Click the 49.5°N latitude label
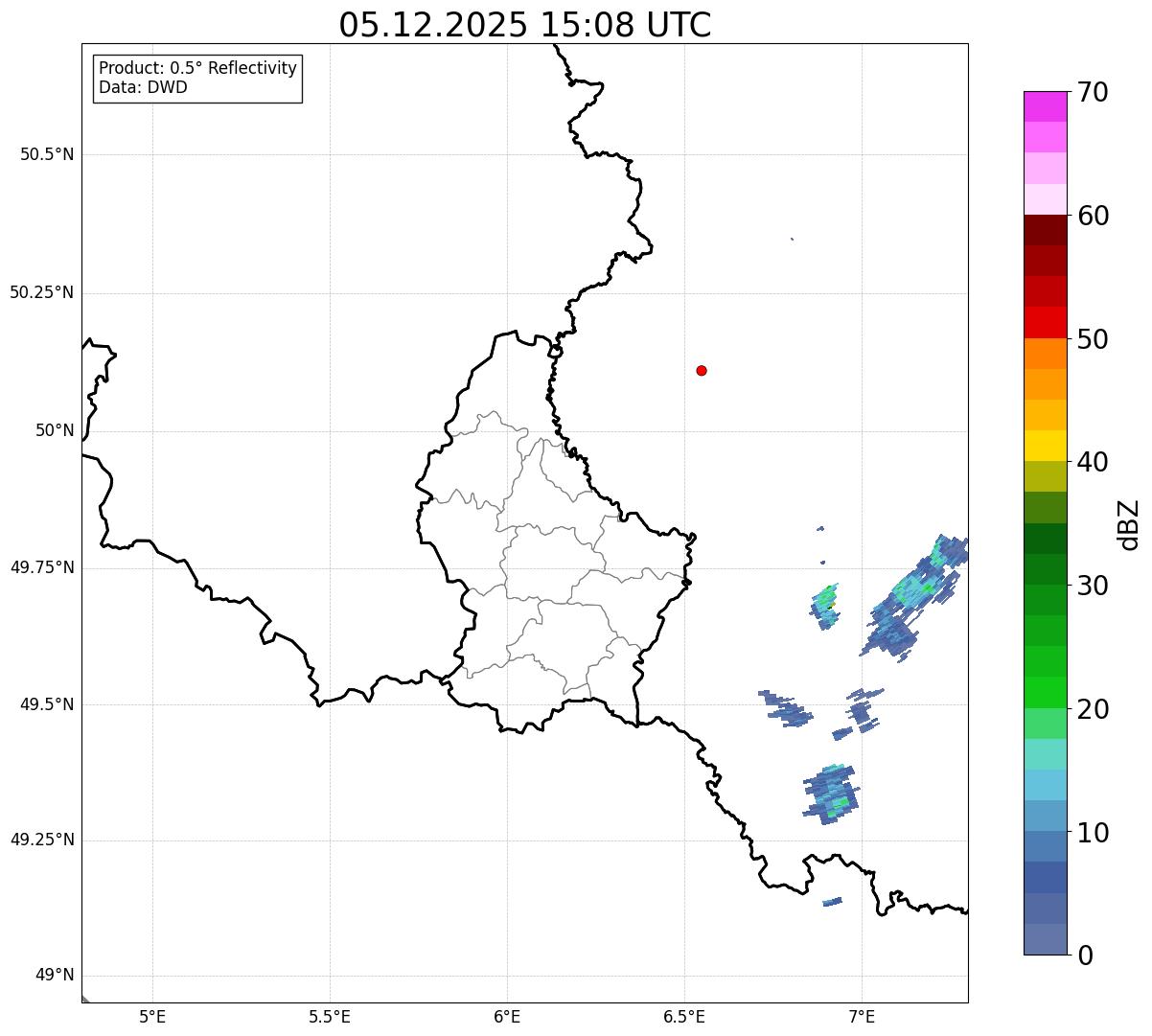 [47, 704]
